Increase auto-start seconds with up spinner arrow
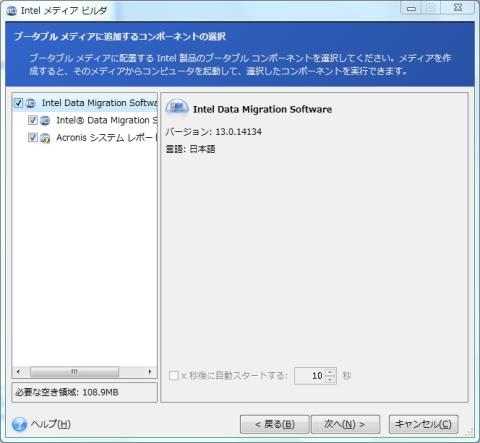480x443 pixels. click(x=330, y=372)
